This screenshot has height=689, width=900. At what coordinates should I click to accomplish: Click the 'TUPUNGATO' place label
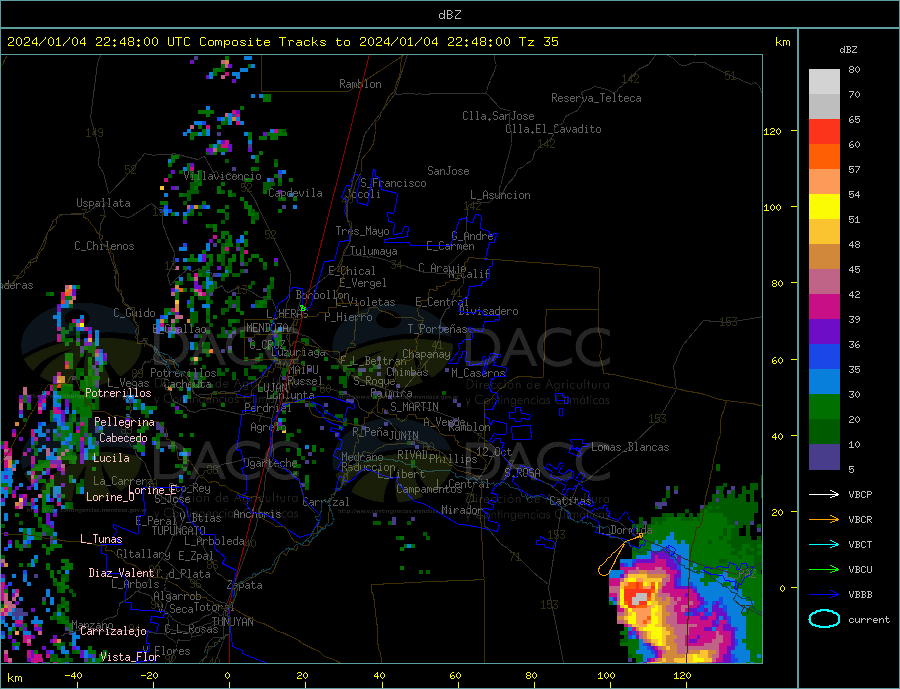tap(179, 531)
